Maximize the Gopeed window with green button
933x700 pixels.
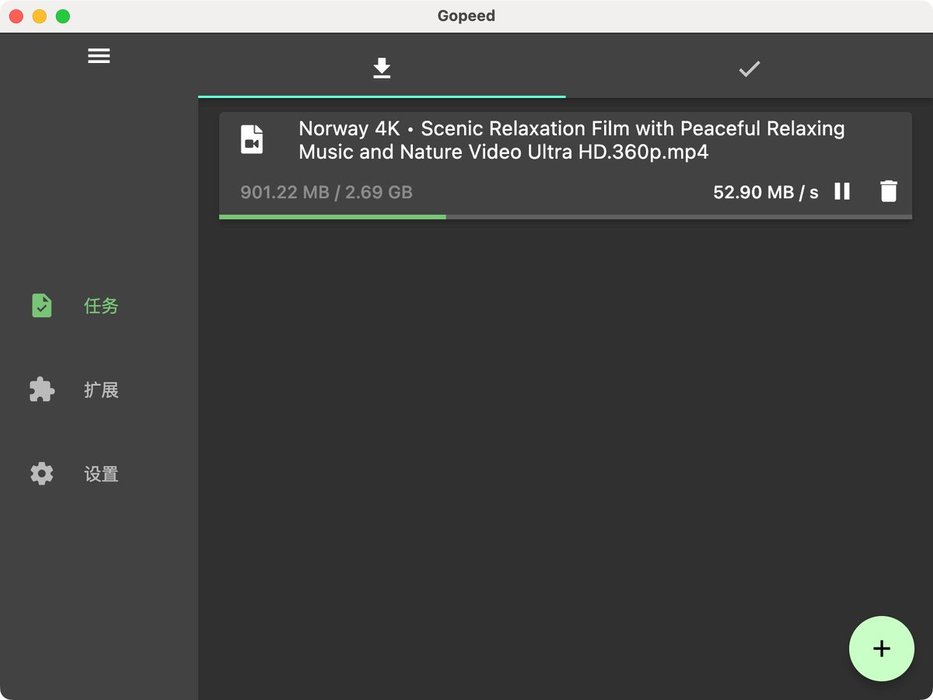pos(62,16)
